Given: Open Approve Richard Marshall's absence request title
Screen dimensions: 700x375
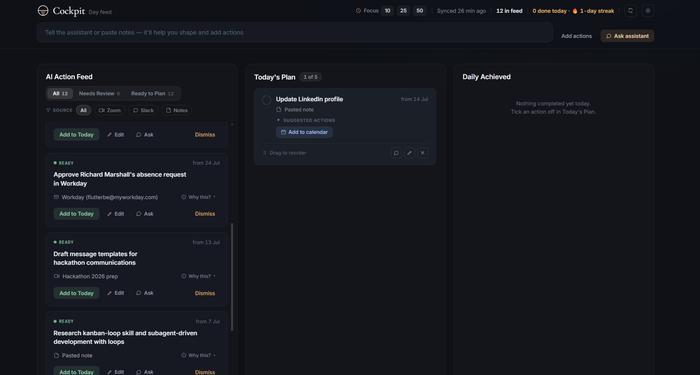Looking at the screenshot, I should pyautogui.click(x=120, y=179).
